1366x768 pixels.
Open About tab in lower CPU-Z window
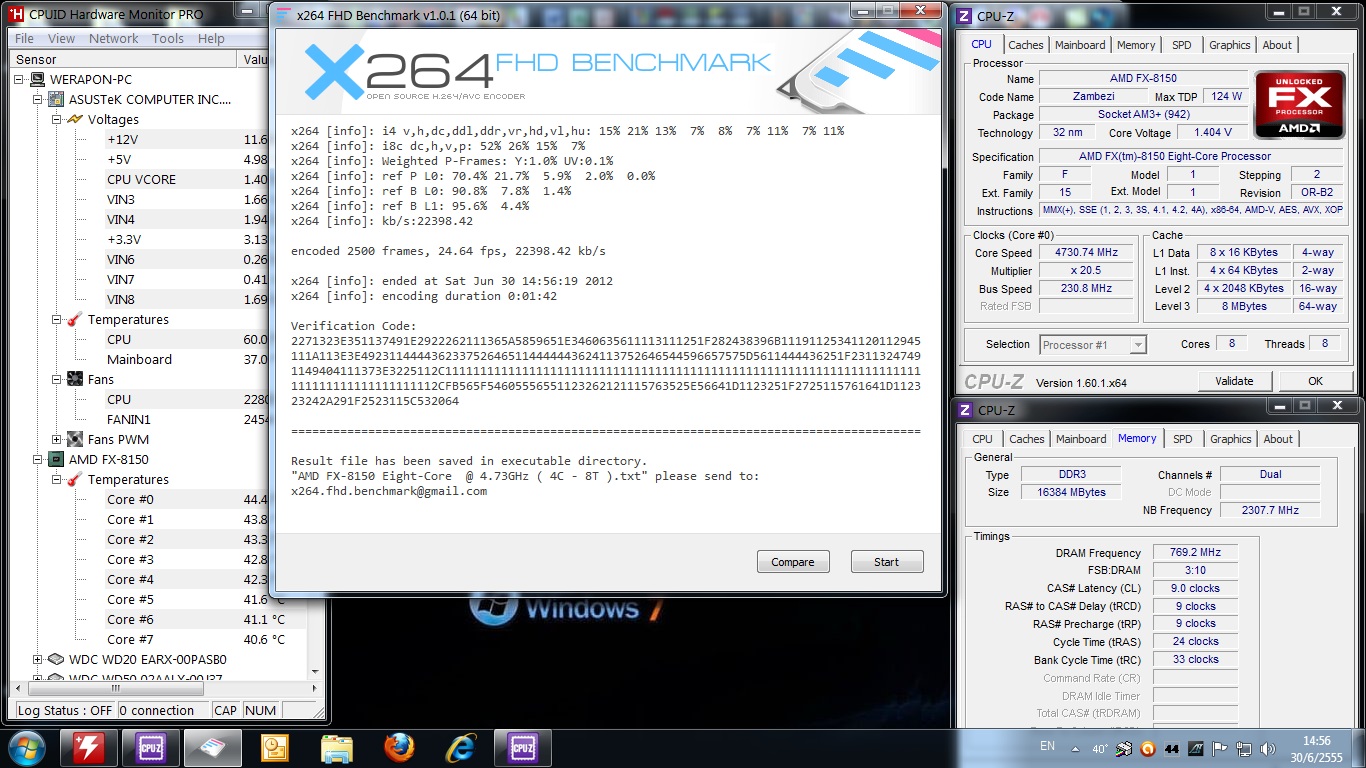(x=1278, y=439)
